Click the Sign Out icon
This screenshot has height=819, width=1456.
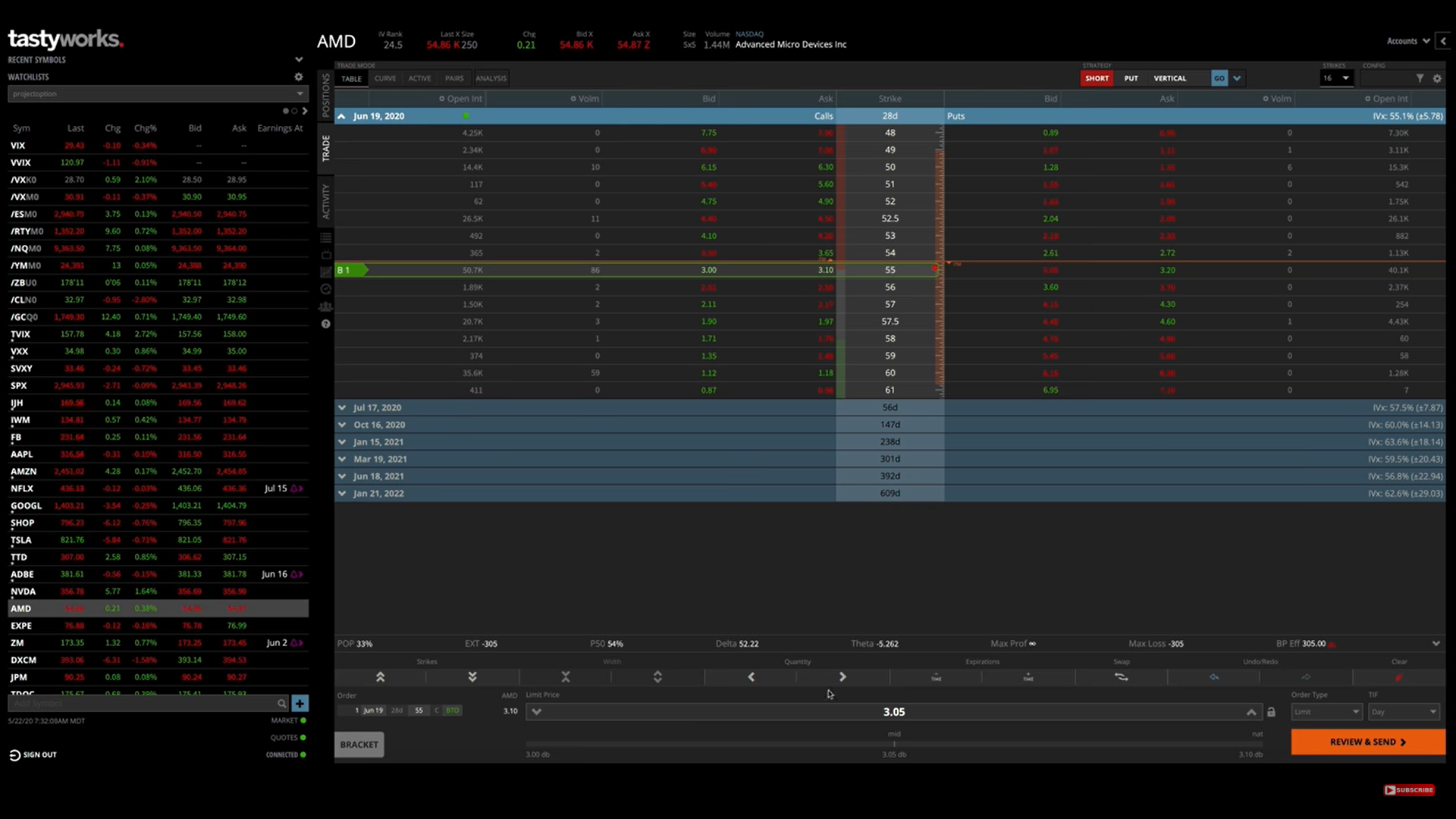pos(14,755)
